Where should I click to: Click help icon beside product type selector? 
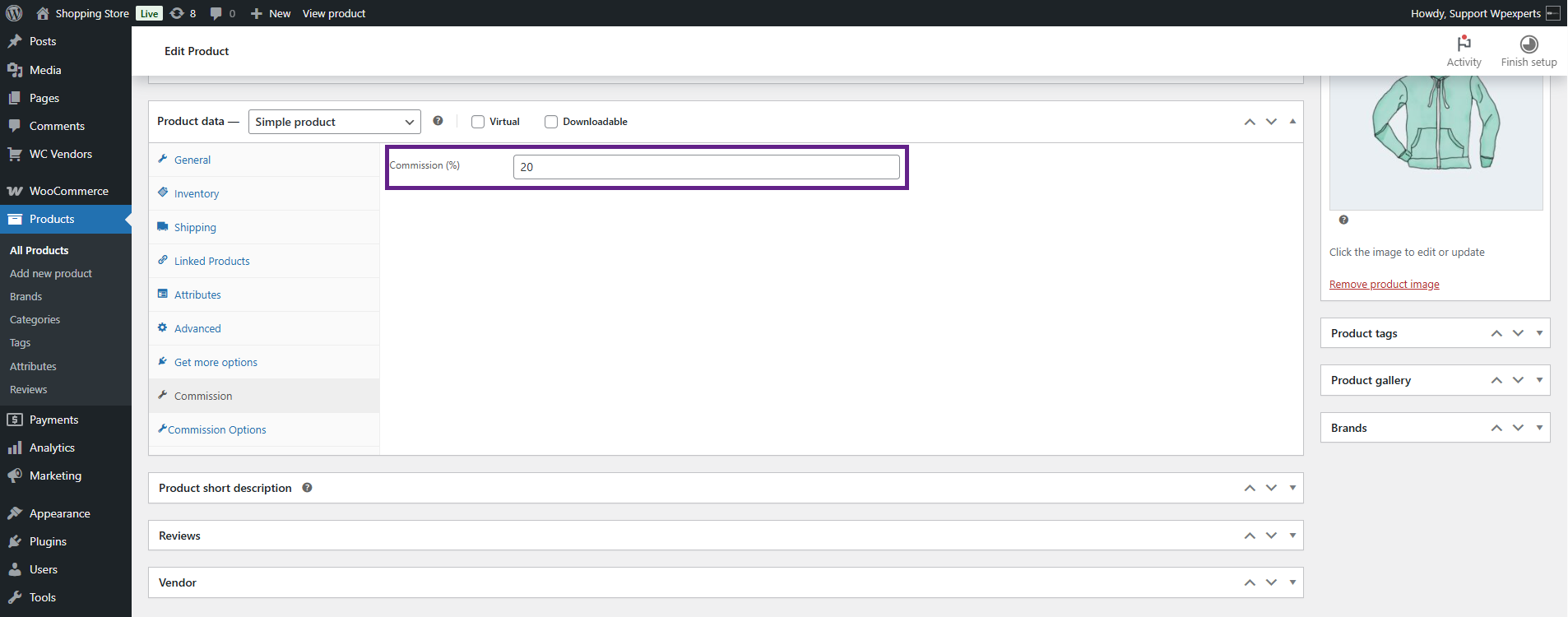(x=438, y=121)
